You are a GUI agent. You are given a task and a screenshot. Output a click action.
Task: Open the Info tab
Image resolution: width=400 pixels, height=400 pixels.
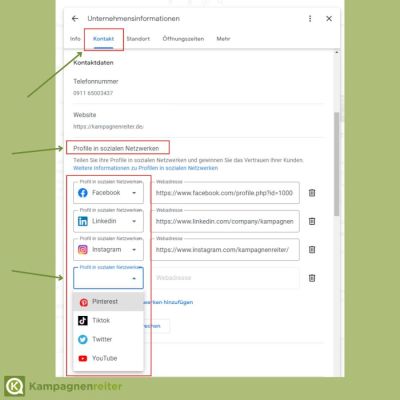(75, 39)
